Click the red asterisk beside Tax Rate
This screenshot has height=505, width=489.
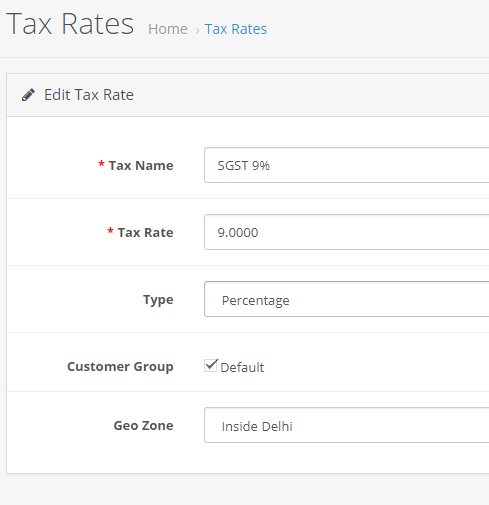(x=110, y=231)
